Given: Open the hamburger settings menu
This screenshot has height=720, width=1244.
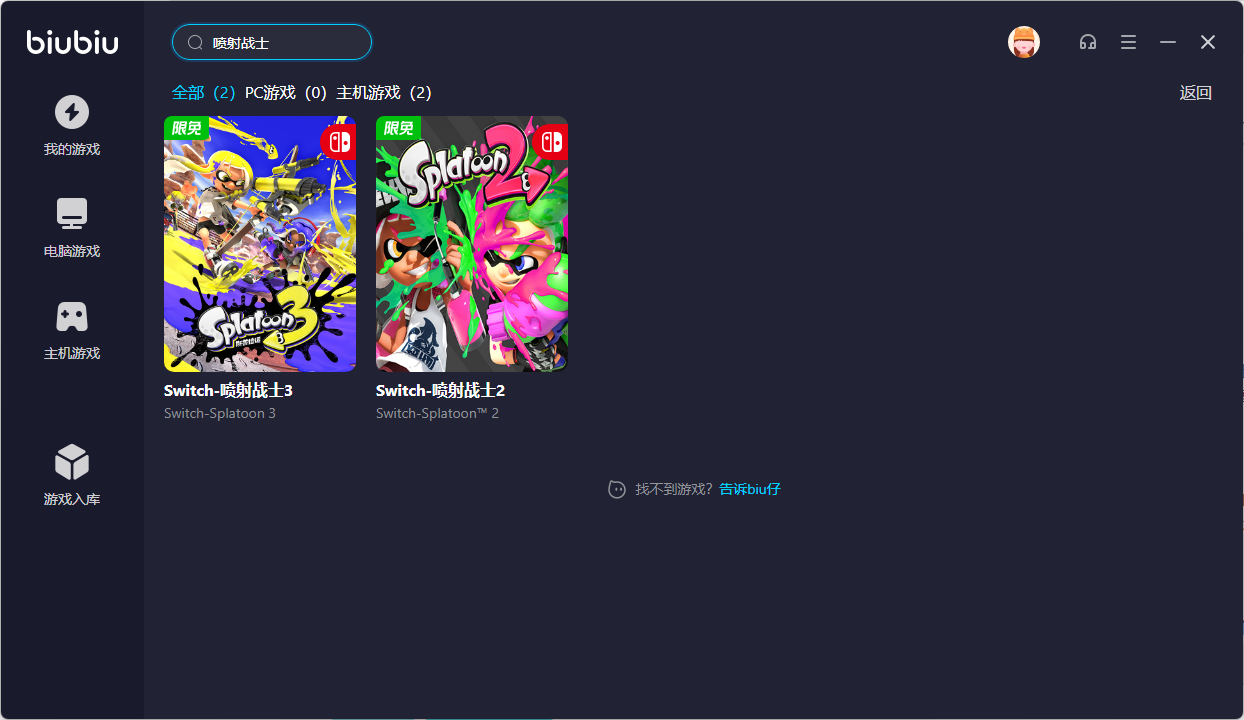Looking at the screenshot, I should [x=1128, y=42].
